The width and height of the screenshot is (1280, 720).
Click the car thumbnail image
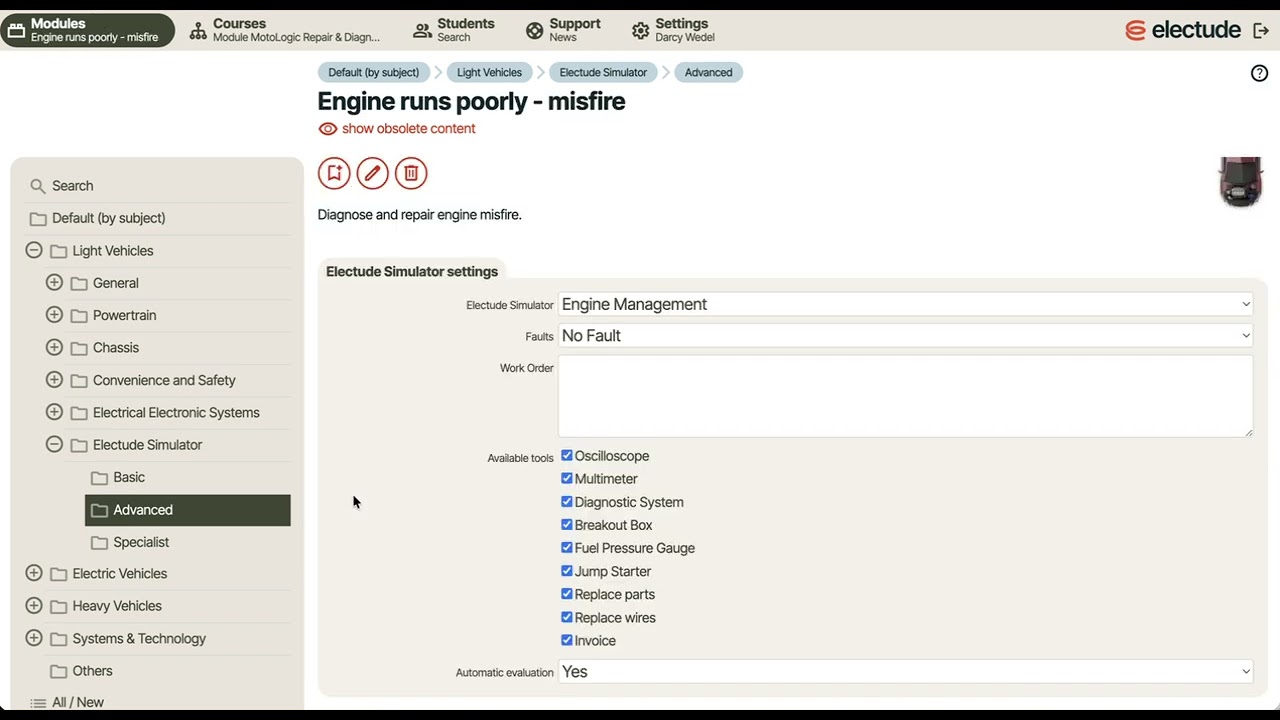click(x=1240, y=181)
